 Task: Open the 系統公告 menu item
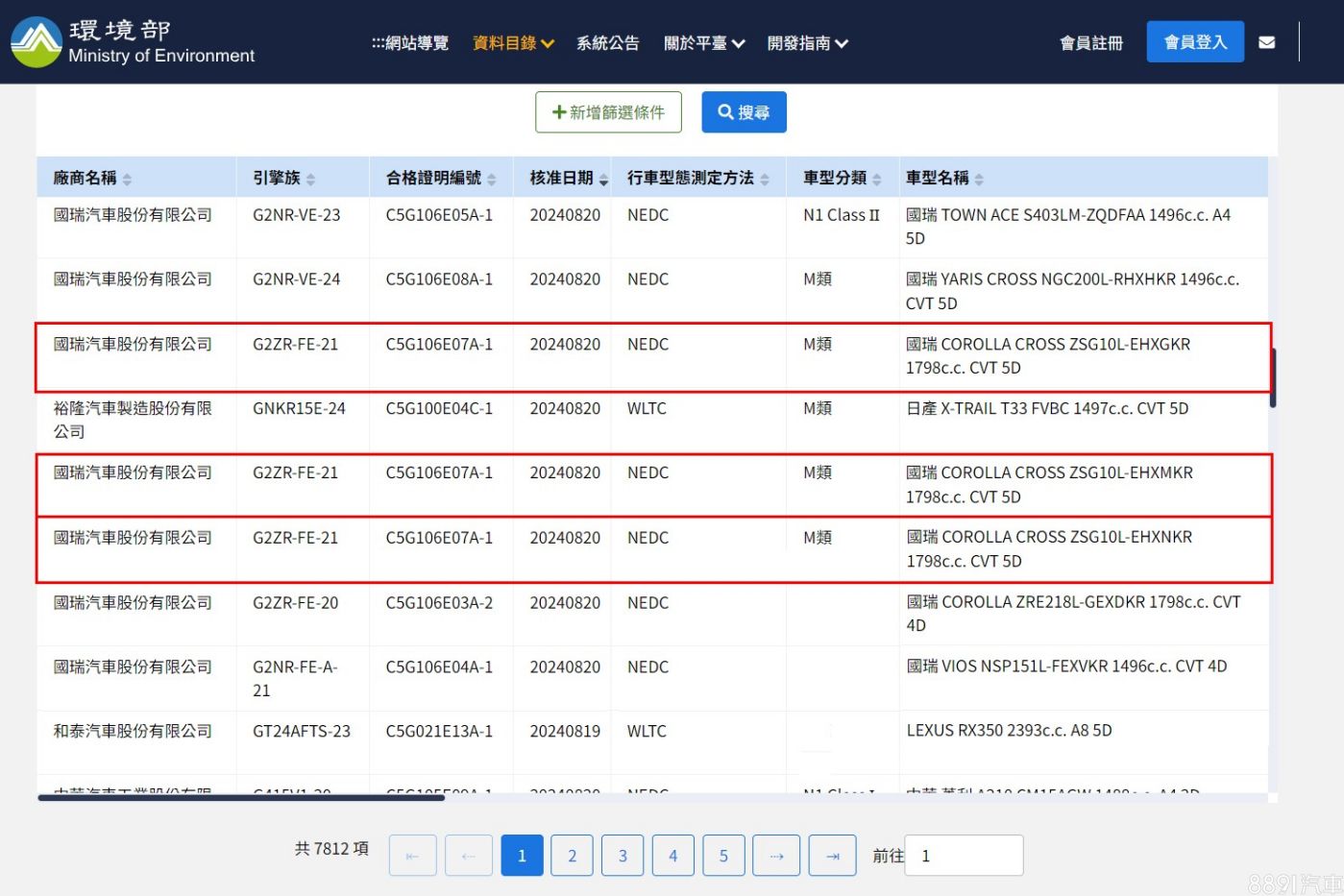(607, 43)
